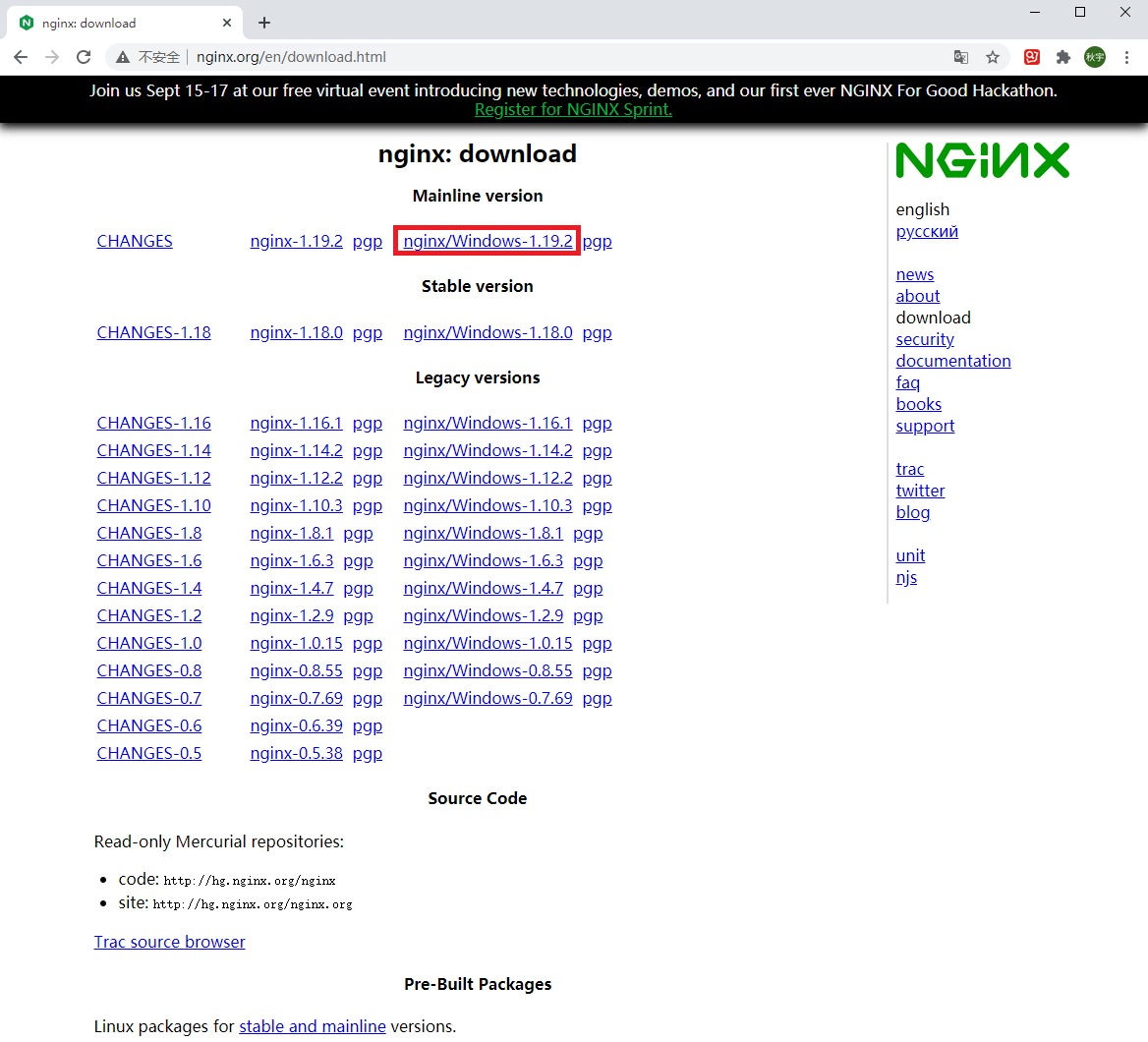Download nginx/Windows-1.18.0
1148x1042 pixels.
(x=488, y=332)
